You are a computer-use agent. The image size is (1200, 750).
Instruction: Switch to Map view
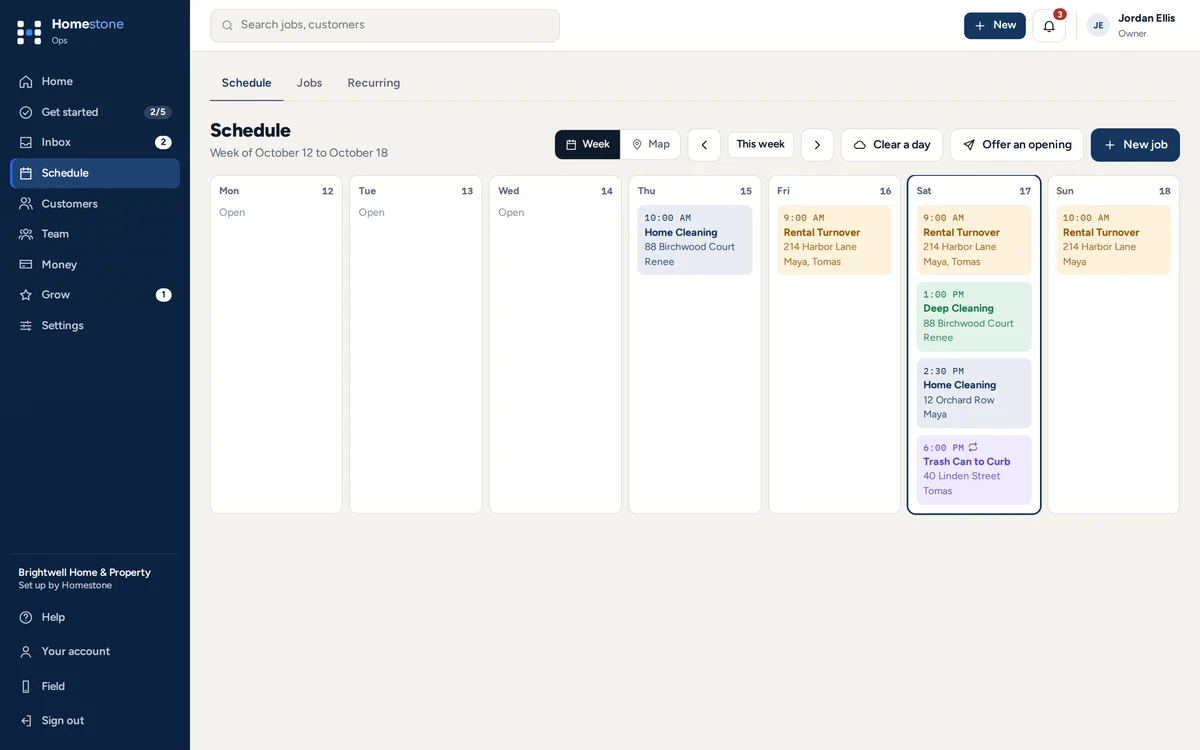650,144
